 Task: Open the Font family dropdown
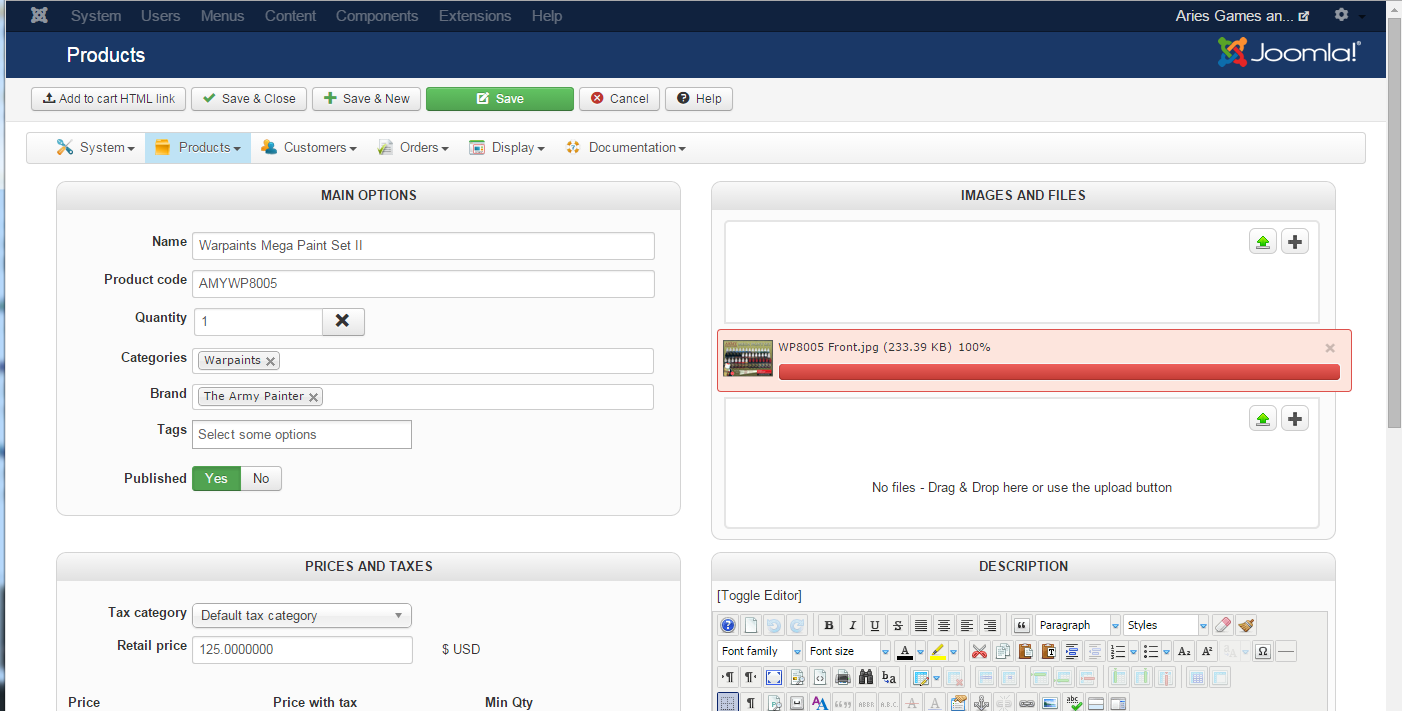761,651
